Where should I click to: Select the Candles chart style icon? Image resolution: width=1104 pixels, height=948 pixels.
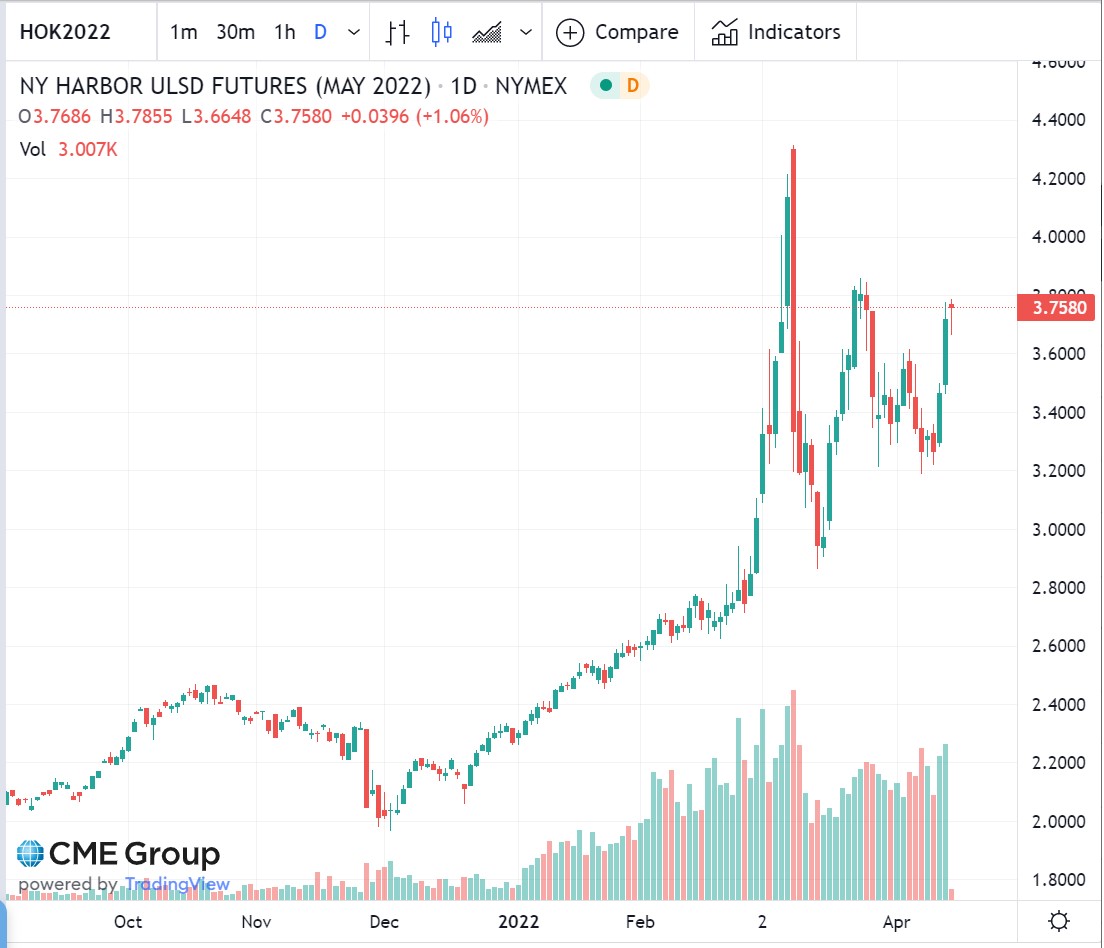click(x=441, y=32)
